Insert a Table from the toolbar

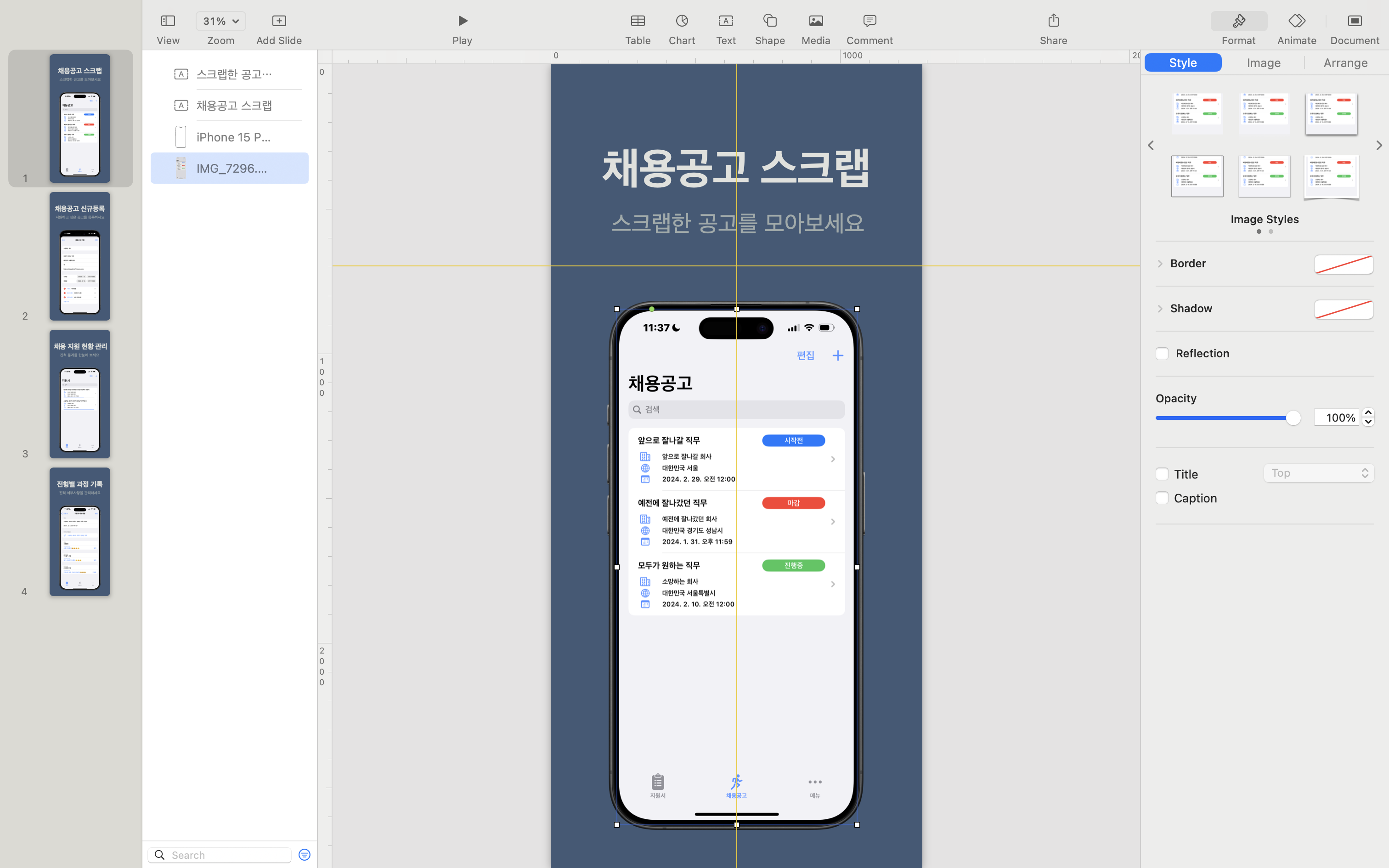click(637, 21)
